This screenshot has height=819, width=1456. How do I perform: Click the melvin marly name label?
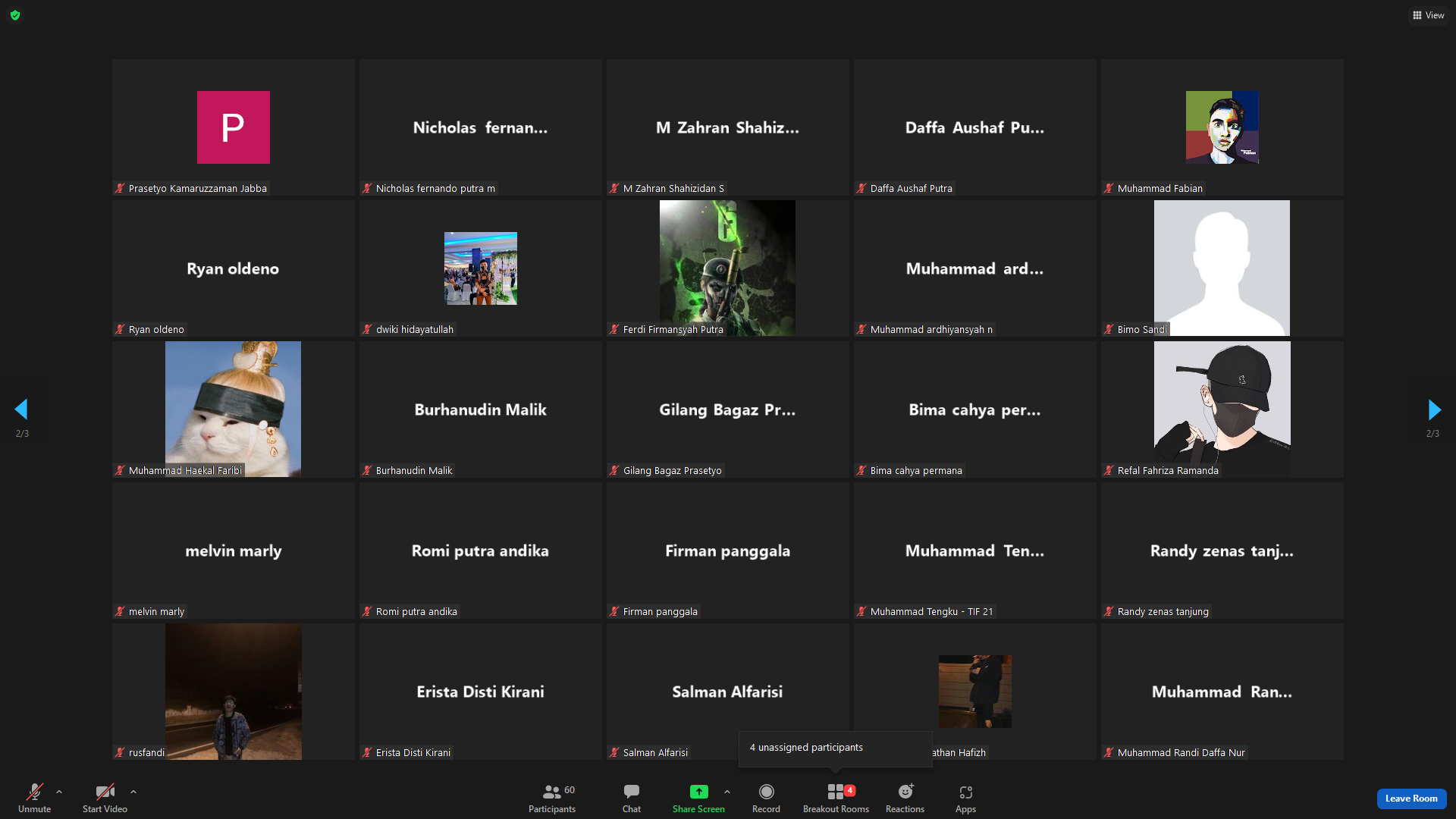click(156, 612)
